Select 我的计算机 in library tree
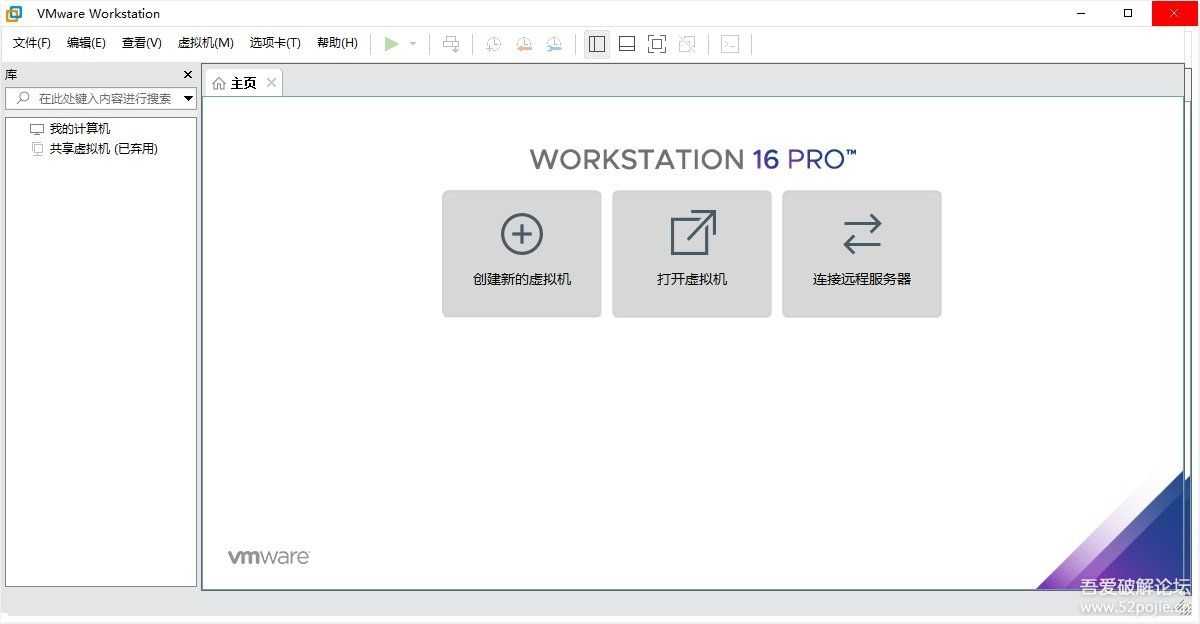1200x624 pixels. pos(80,129)
